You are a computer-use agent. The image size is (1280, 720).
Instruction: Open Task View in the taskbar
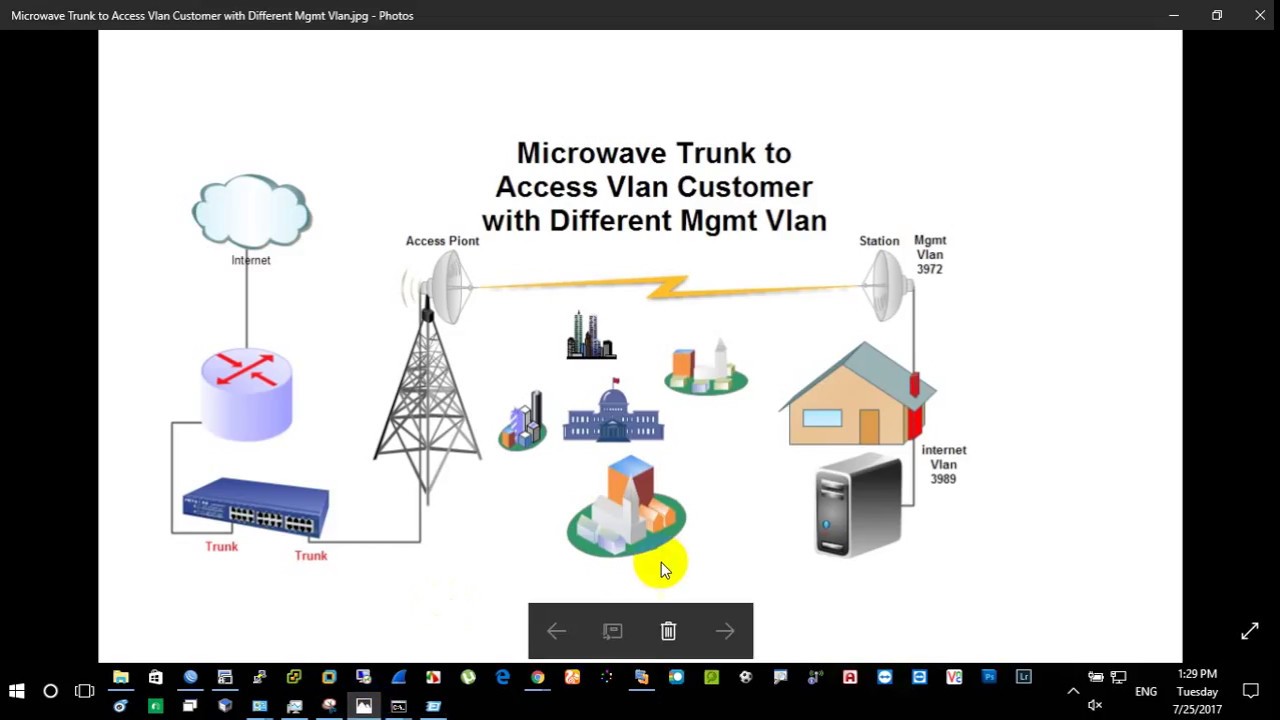click(x=84, y=691)
